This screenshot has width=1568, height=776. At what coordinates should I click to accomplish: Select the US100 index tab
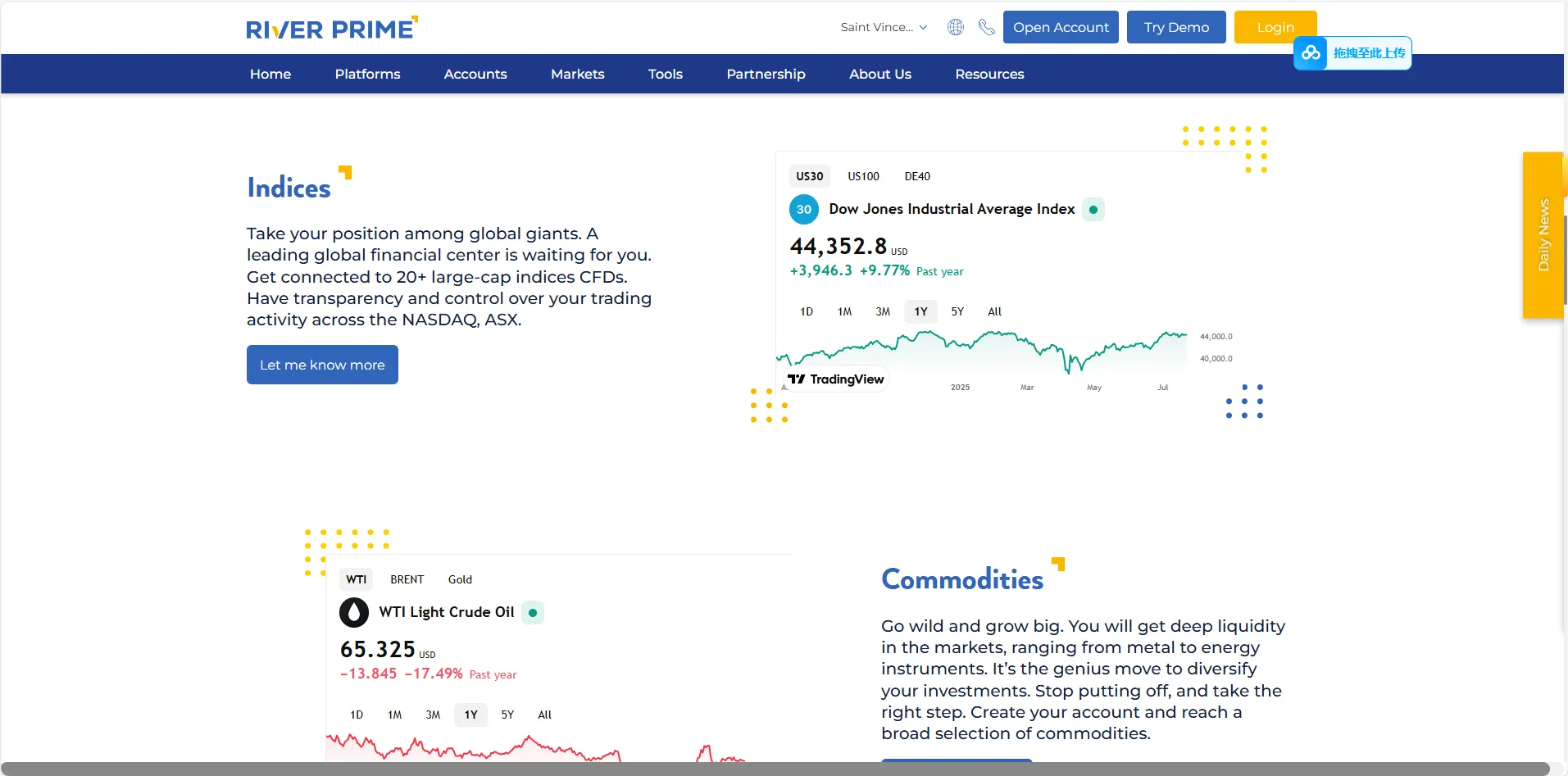pos(863,176)
